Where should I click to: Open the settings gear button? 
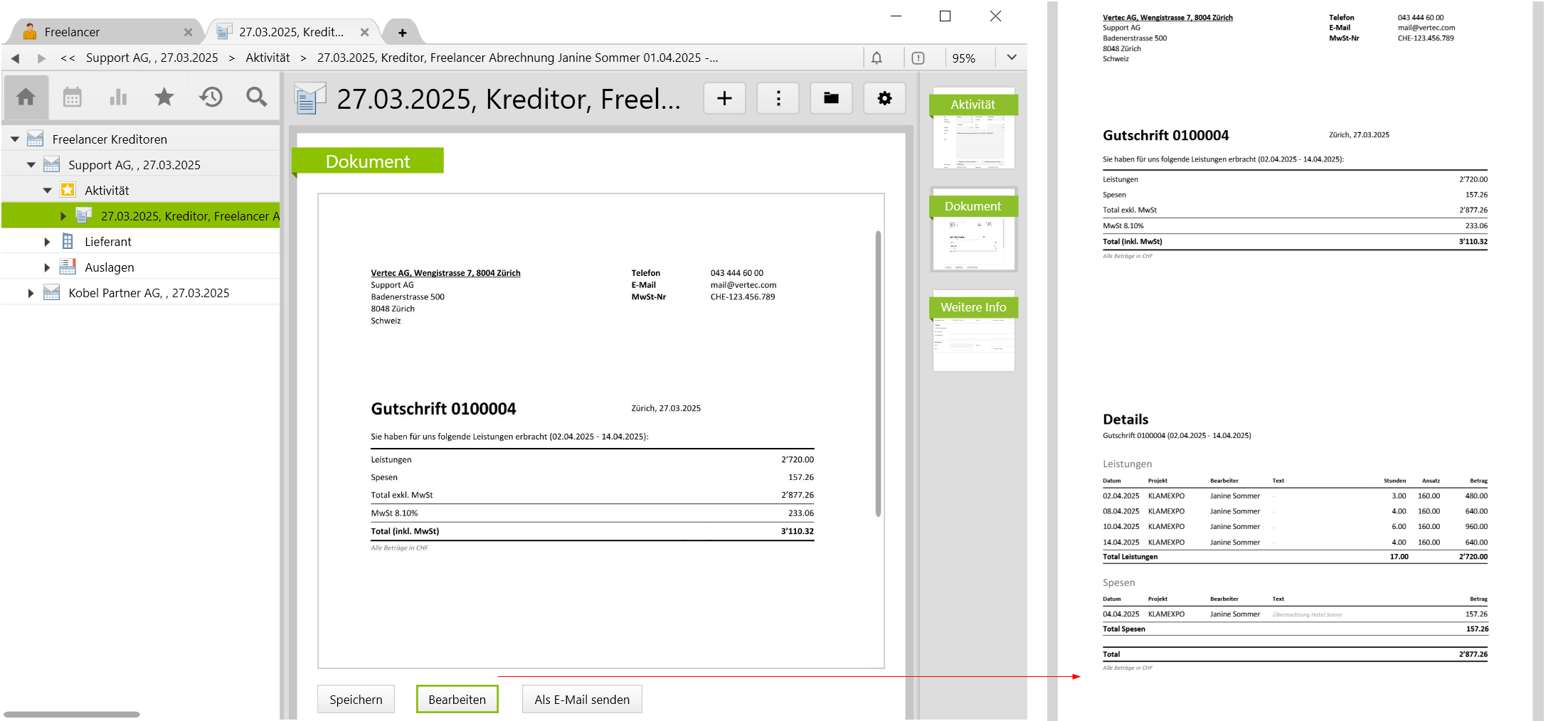pos(884,98)
